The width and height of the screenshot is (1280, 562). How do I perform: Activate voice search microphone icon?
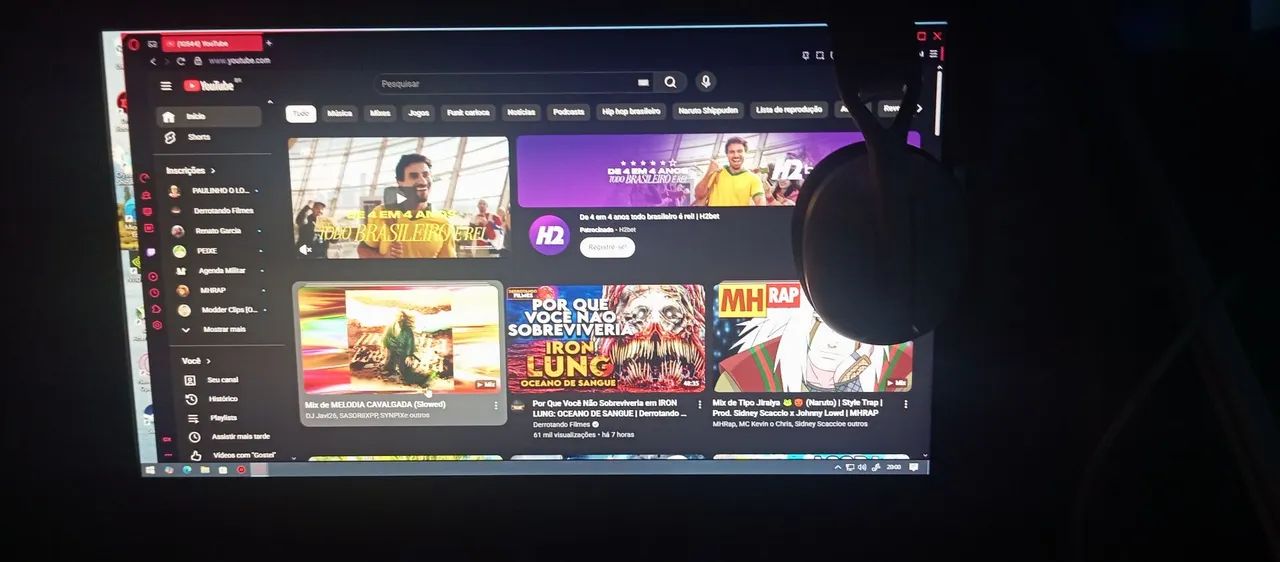click(x=705, y=82)
